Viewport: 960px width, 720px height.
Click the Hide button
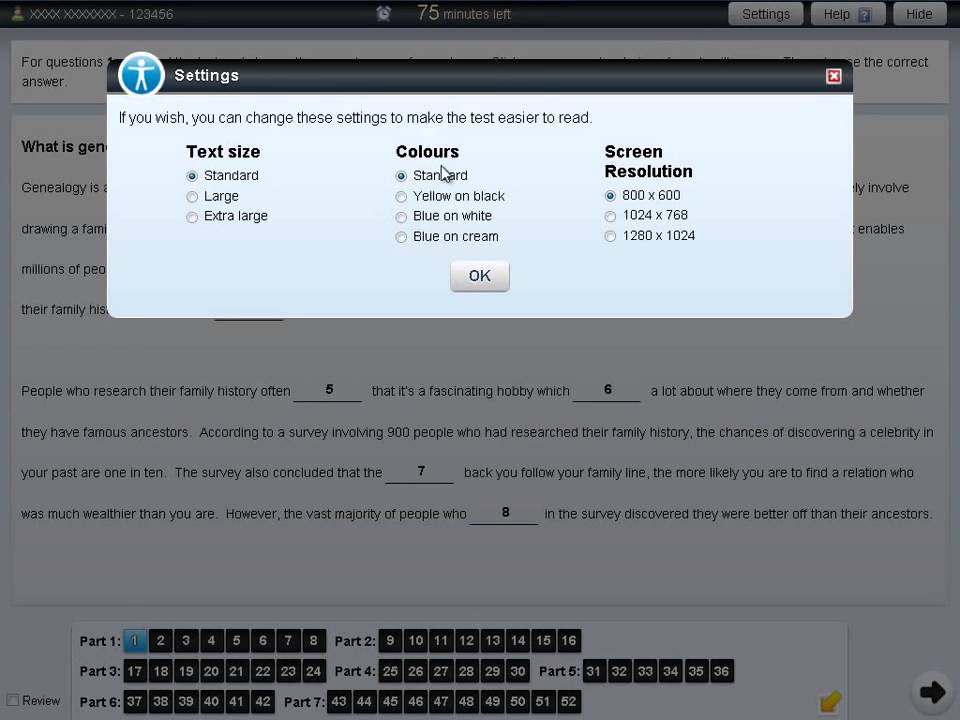pos(919,14)
